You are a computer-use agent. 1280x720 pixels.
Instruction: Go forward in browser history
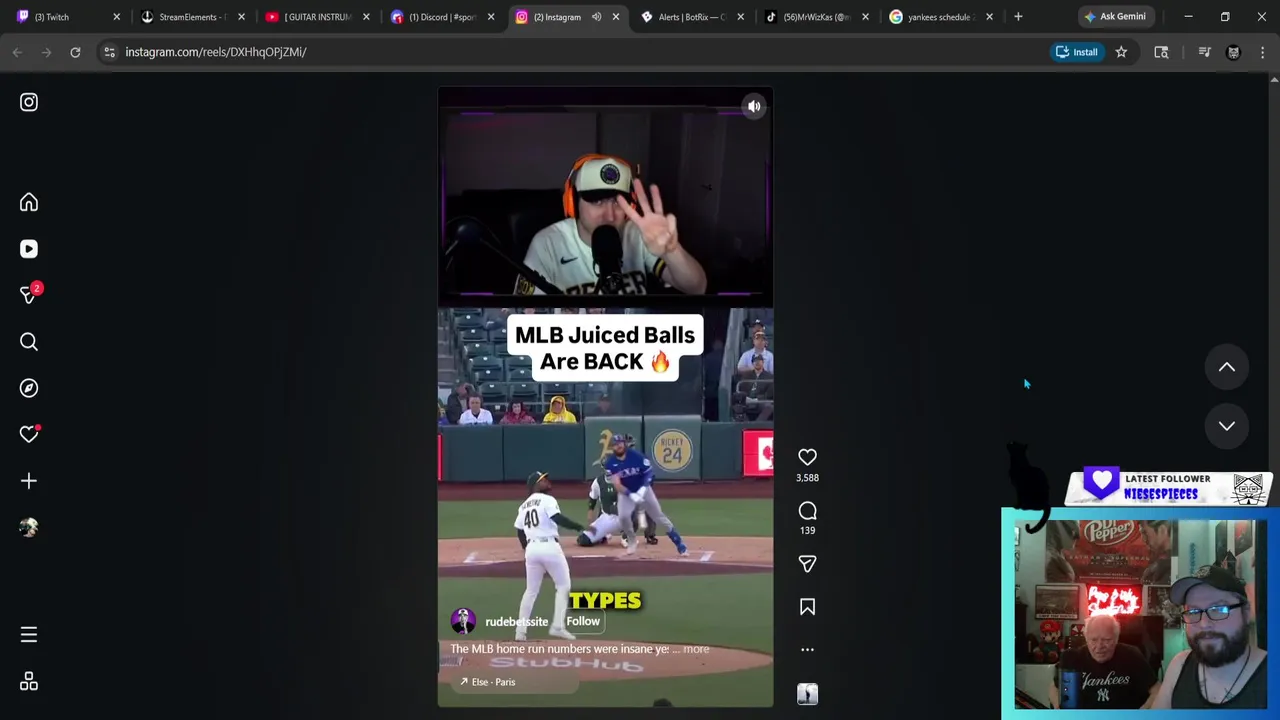[x=46, y=52]
